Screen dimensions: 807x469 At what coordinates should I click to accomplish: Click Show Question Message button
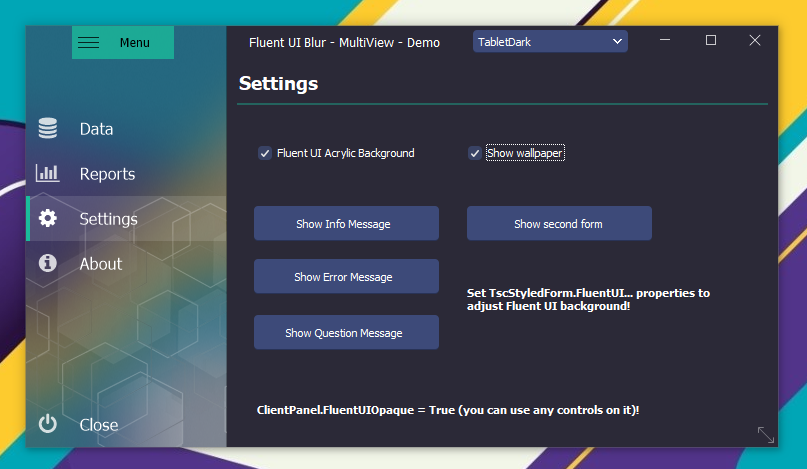pos(346,333)
